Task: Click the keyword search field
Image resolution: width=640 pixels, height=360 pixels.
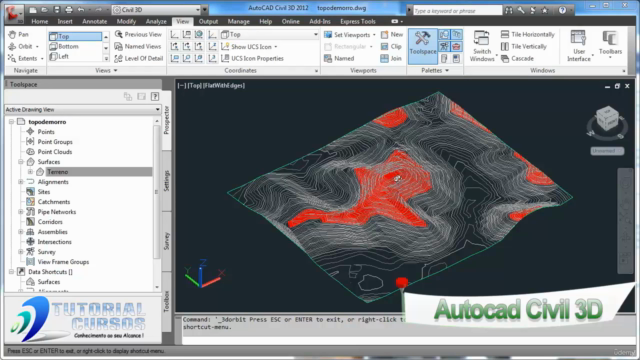Action: tap(457, 11)
